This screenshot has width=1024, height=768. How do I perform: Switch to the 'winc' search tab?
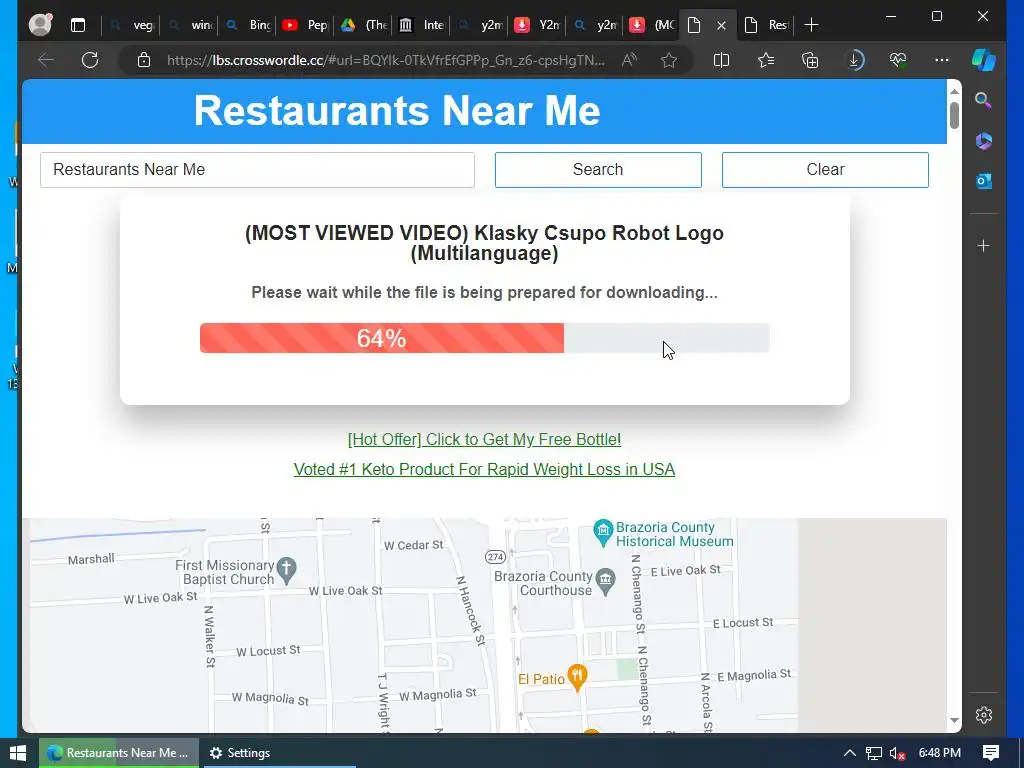189,25
